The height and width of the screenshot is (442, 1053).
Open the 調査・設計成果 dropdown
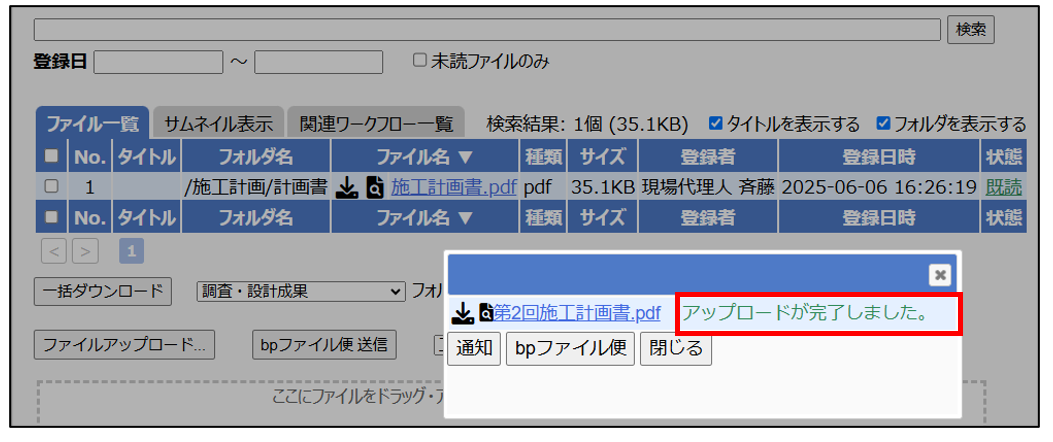point(300,291)
